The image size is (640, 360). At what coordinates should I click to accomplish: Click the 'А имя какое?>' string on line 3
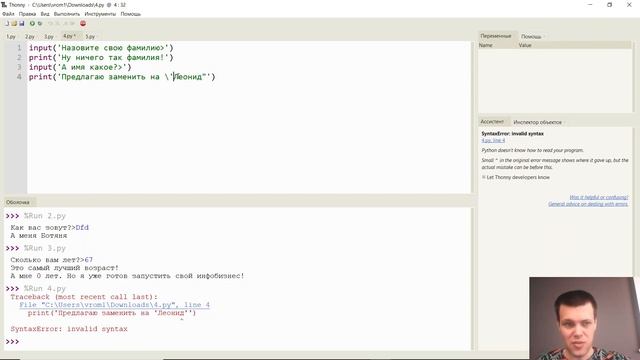92,67
